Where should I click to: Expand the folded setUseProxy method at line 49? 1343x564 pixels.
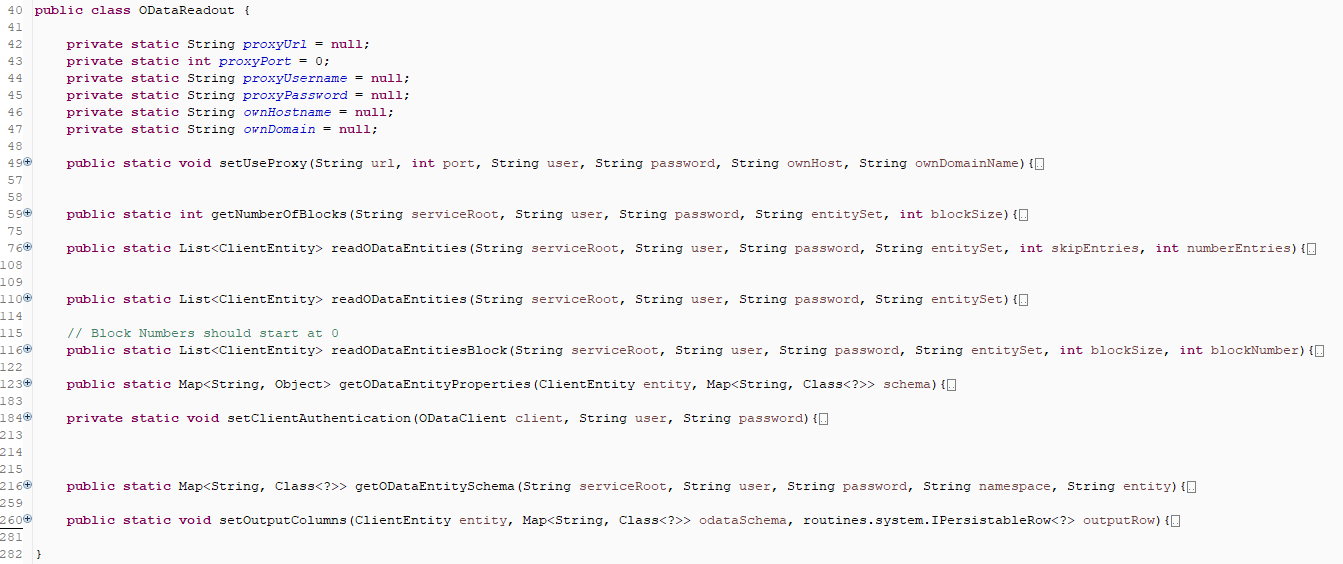28,162
